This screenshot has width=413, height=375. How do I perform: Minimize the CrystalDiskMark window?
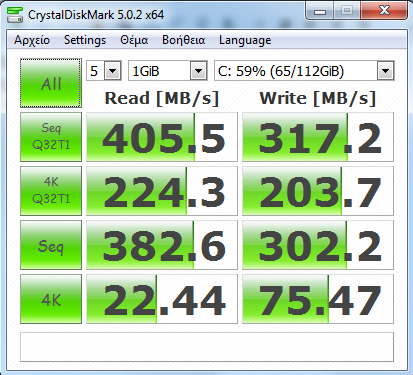tap(320, 11)
